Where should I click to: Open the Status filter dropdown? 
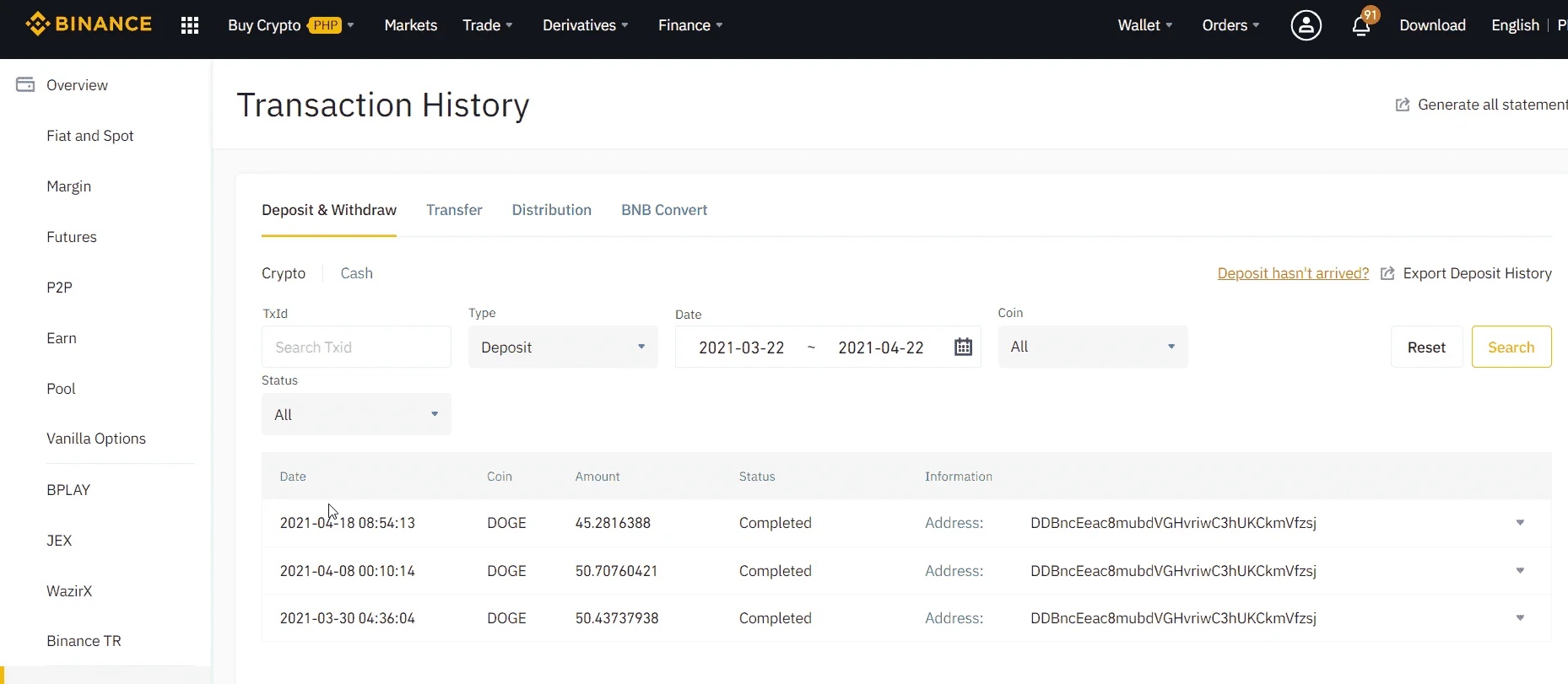click(356, 414)
